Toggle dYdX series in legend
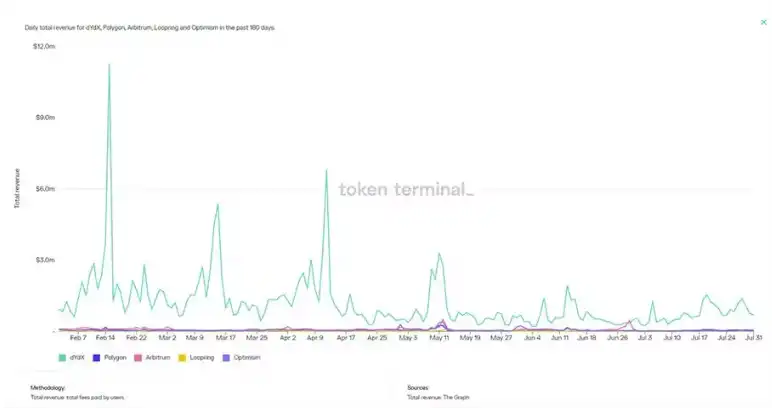The width and height of the screenshot is (772, 408). [x=71, y=358]
